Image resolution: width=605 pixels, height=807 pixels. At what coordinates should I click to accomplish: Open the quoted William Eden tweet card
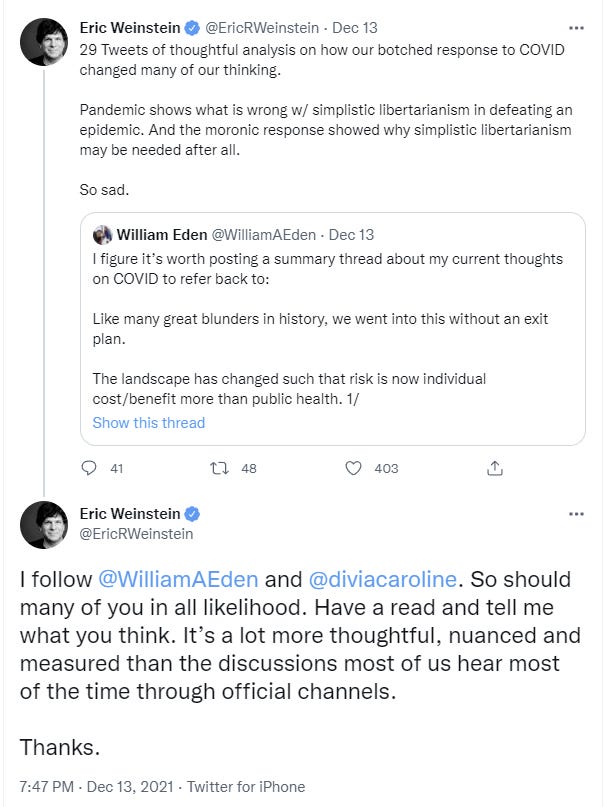[x=332, y=330]
